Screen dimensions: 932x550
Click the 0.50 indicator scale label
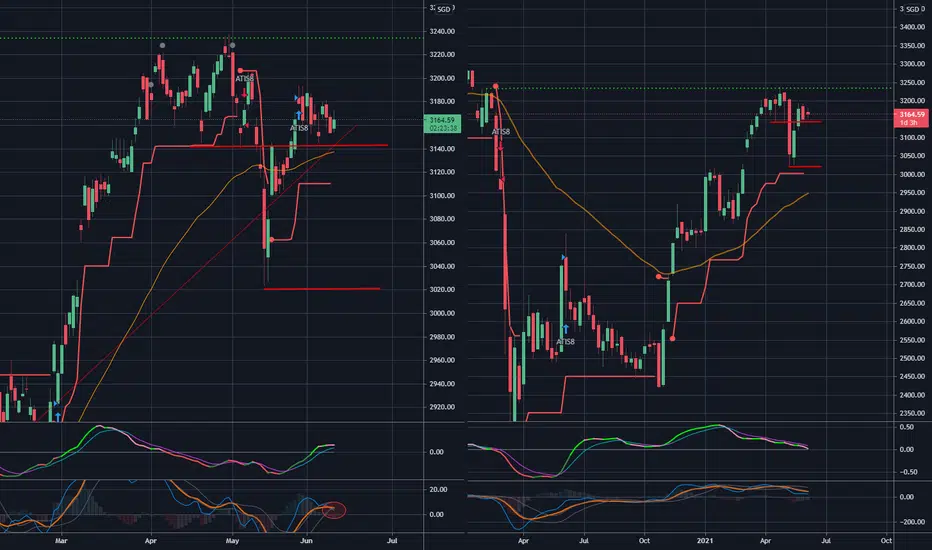click(906, 428)
